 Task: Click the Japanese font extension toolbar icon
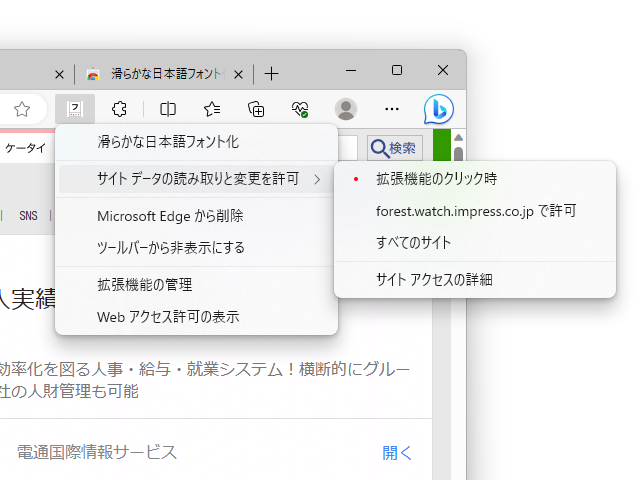click(75, 109)
